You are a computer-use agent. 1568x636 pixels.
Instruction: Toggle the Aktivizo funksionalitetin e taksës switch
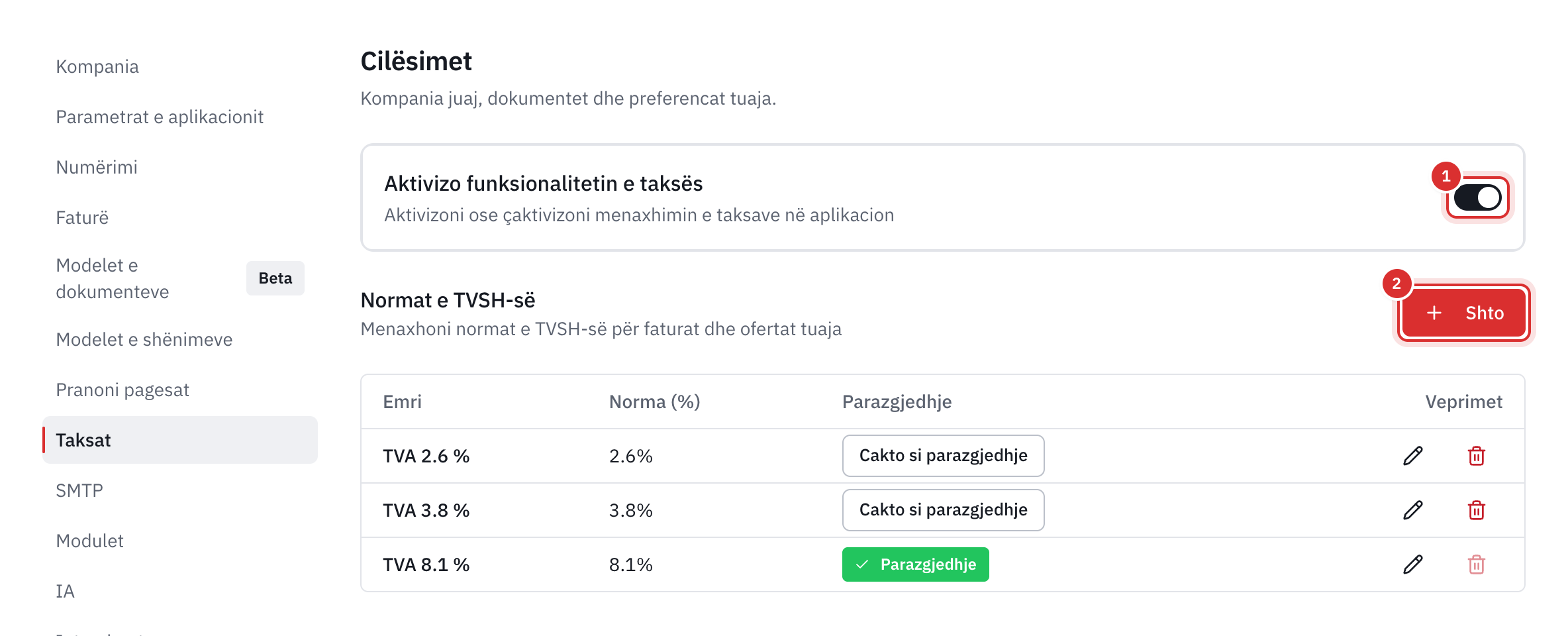click(1477, 197)
